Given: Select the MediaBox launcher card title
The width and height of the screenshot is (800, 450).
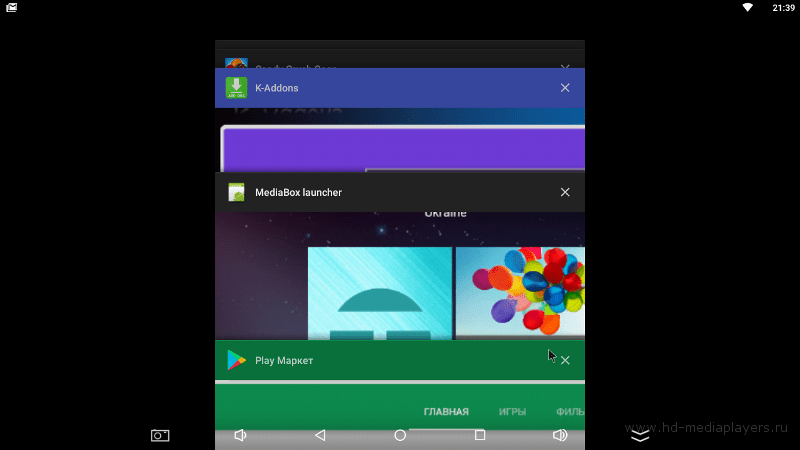Looking at the screenshot, I should [x=298, y=192].
